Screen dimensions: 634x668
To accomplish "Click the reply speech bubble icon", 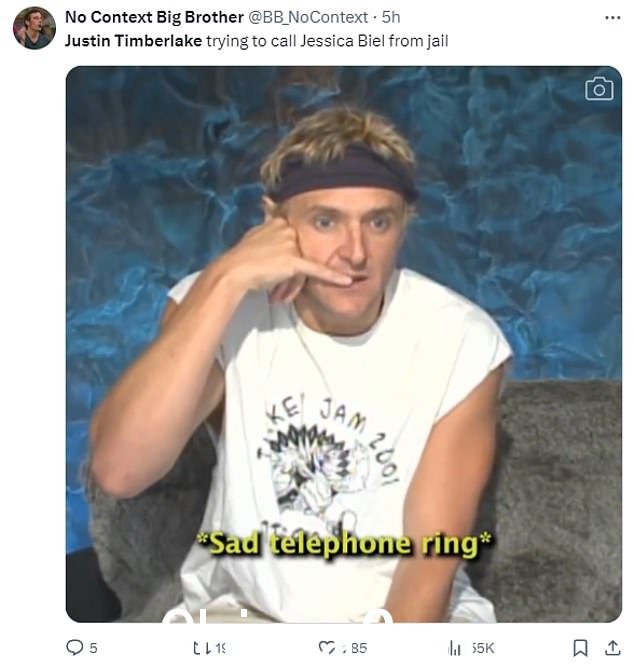I will coord(75,647).
